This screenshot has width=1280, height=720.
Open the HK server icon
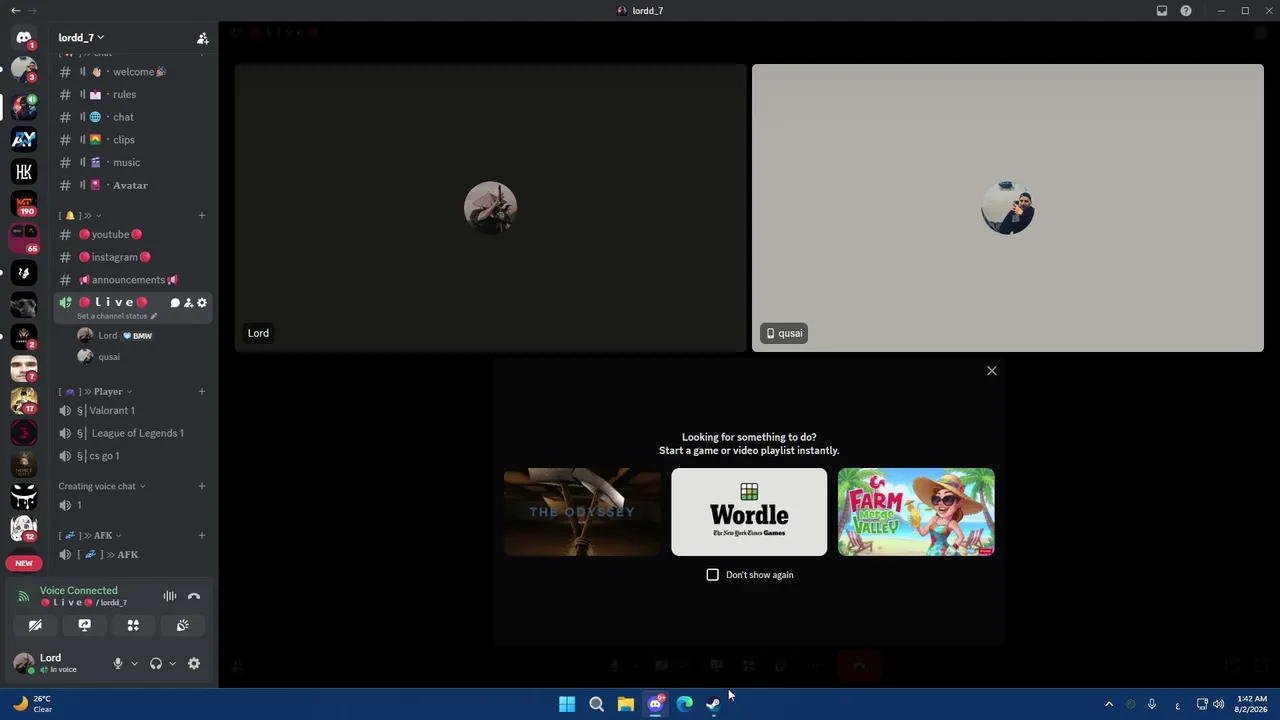point(24,172)
